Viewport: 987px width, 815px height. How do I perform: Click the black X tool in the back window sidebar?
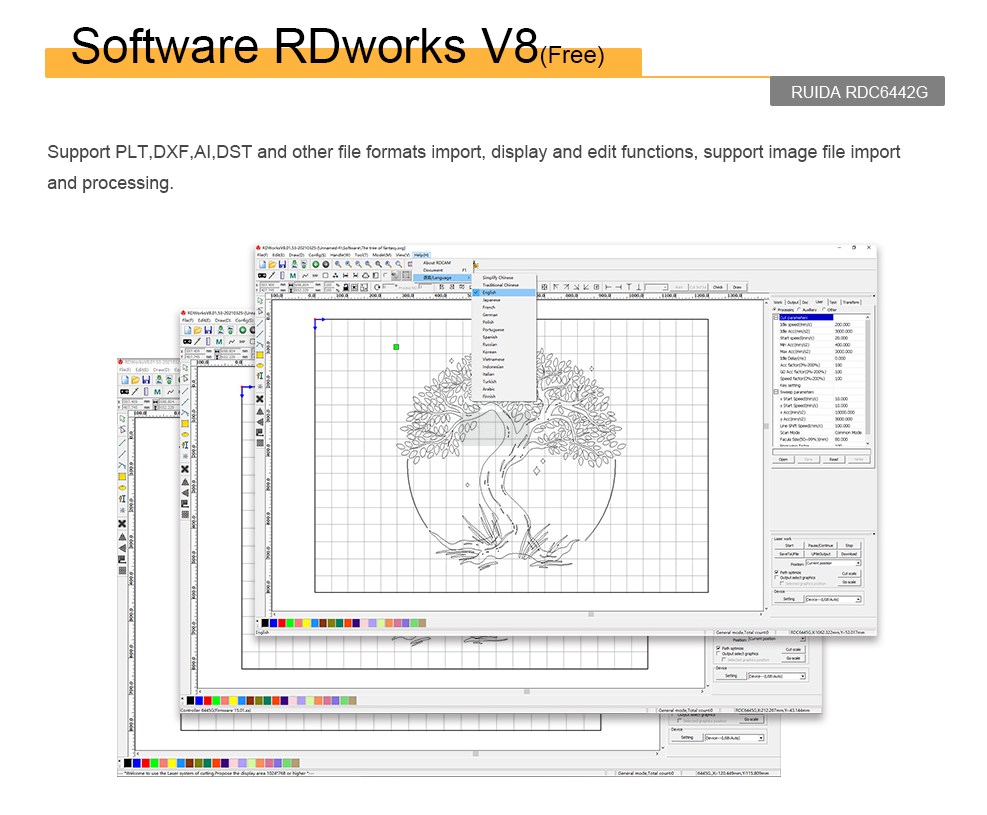(122, 523)
